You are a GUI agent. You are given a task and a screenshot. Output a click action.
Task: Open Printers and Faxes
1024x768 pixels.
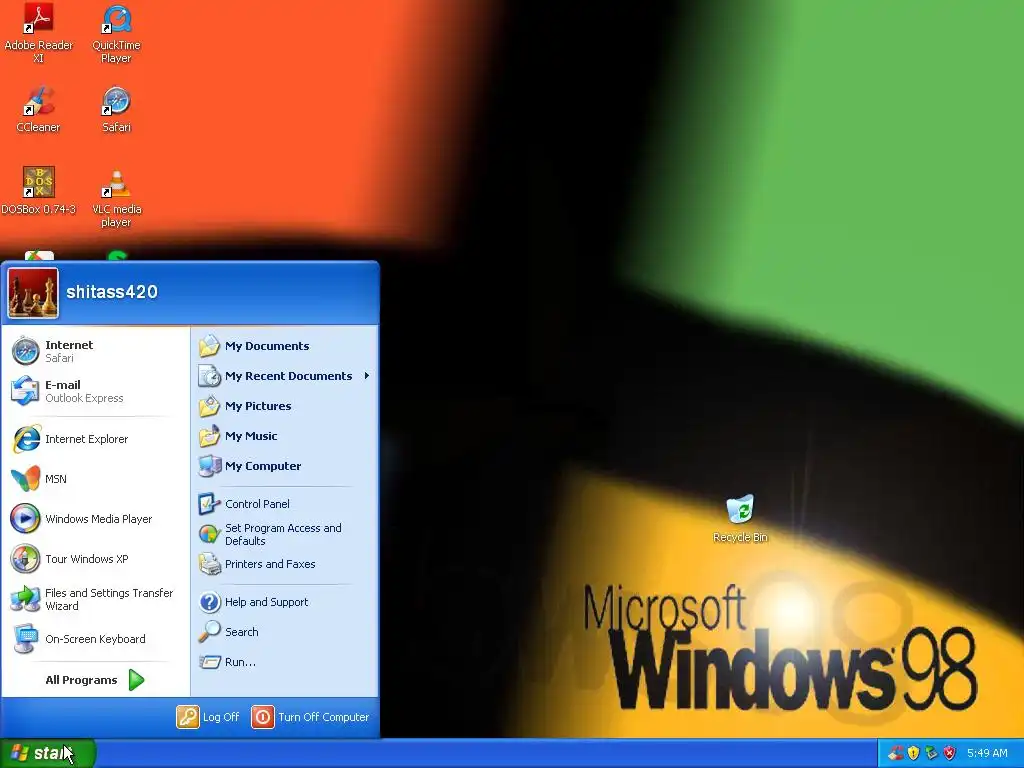coord(285,564)
